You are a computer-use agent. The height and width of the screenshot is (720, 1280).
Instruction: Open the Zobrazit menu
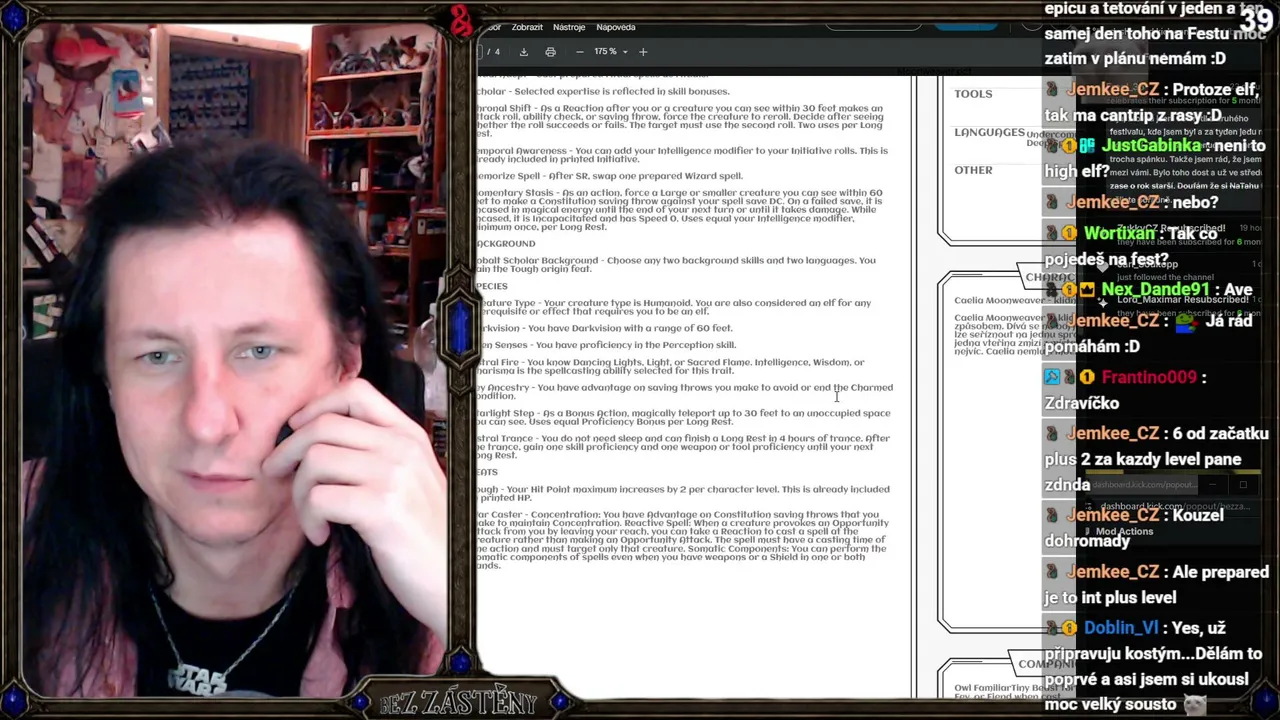(527, 27)
